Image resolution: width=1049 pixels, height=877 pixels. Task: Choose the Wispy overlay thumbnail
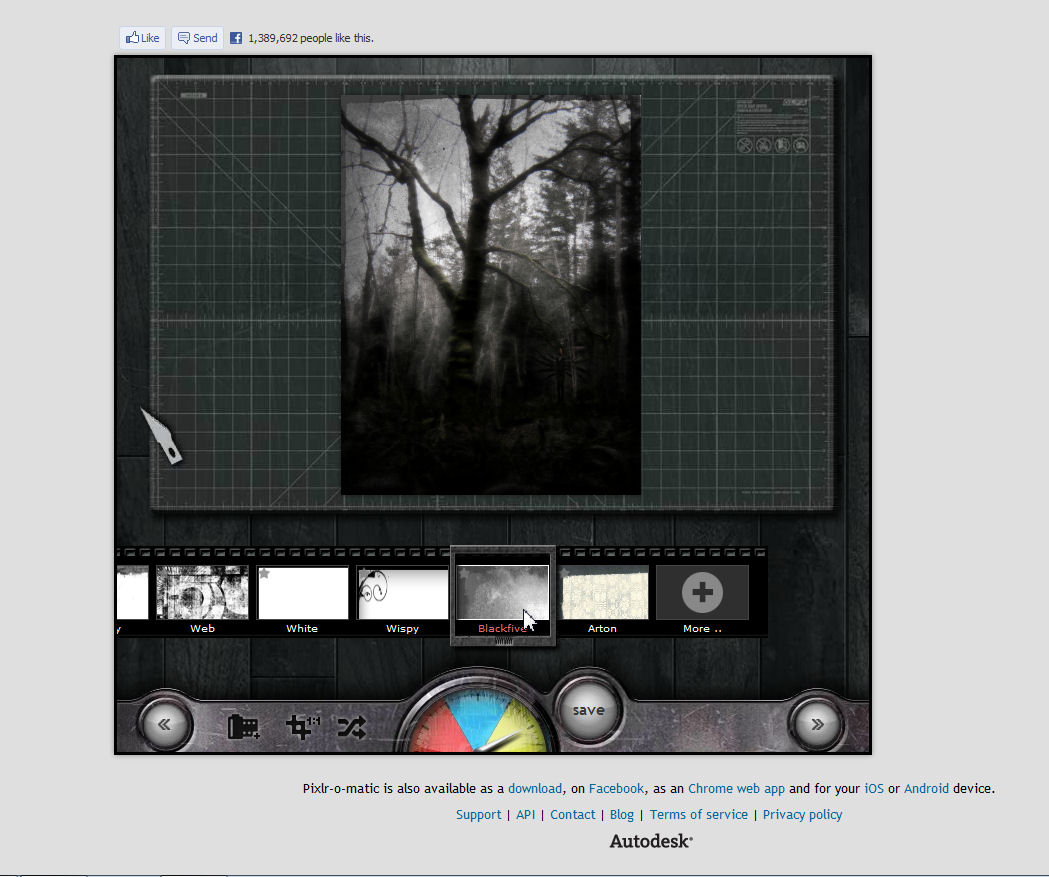point(402,593)
